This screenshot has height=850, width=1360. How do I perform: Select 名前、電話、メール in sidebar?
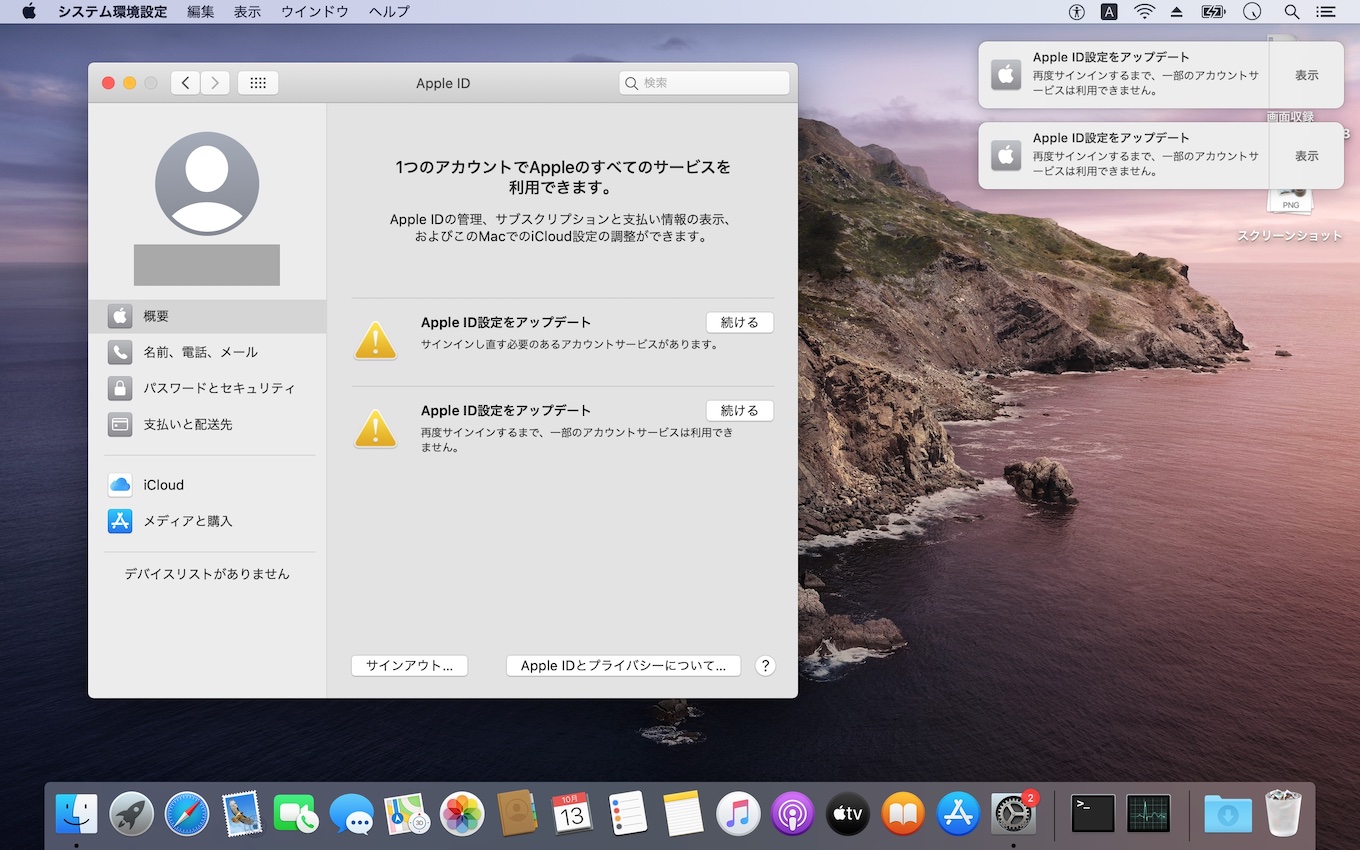point(207,352)
